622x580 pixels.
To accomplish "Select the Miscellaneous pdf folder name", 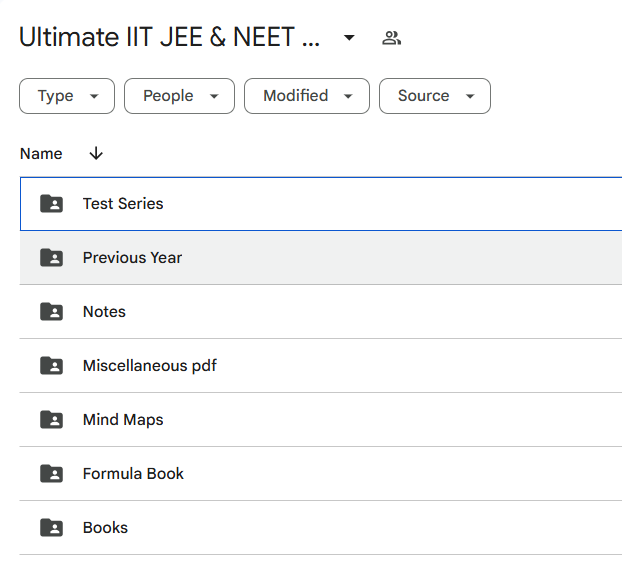I will pyautogui.click(x=150, y=365).
